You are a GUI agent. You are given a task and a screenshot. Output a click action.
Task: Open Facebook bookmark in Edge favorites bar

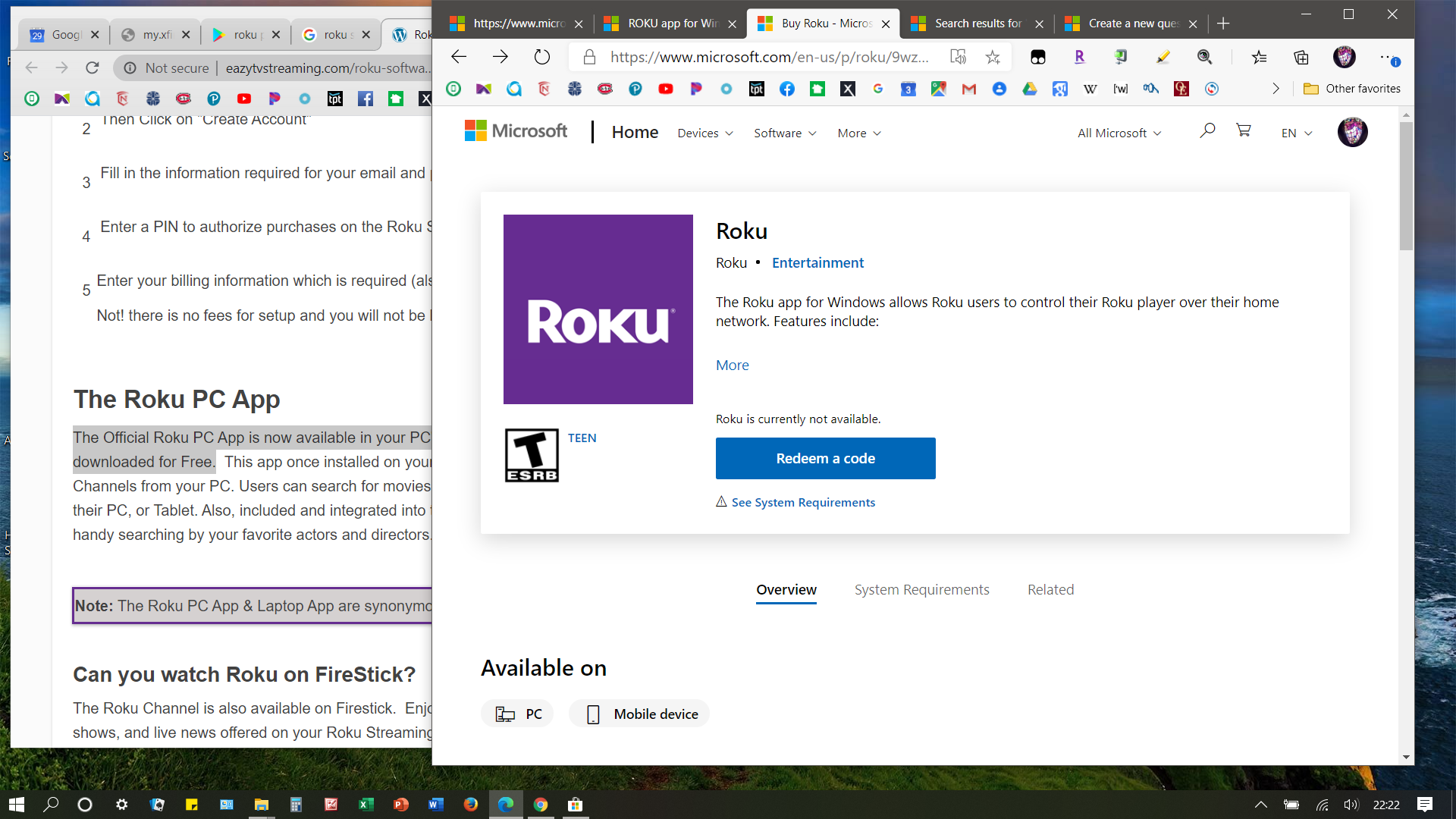click(x=787, y=89)
